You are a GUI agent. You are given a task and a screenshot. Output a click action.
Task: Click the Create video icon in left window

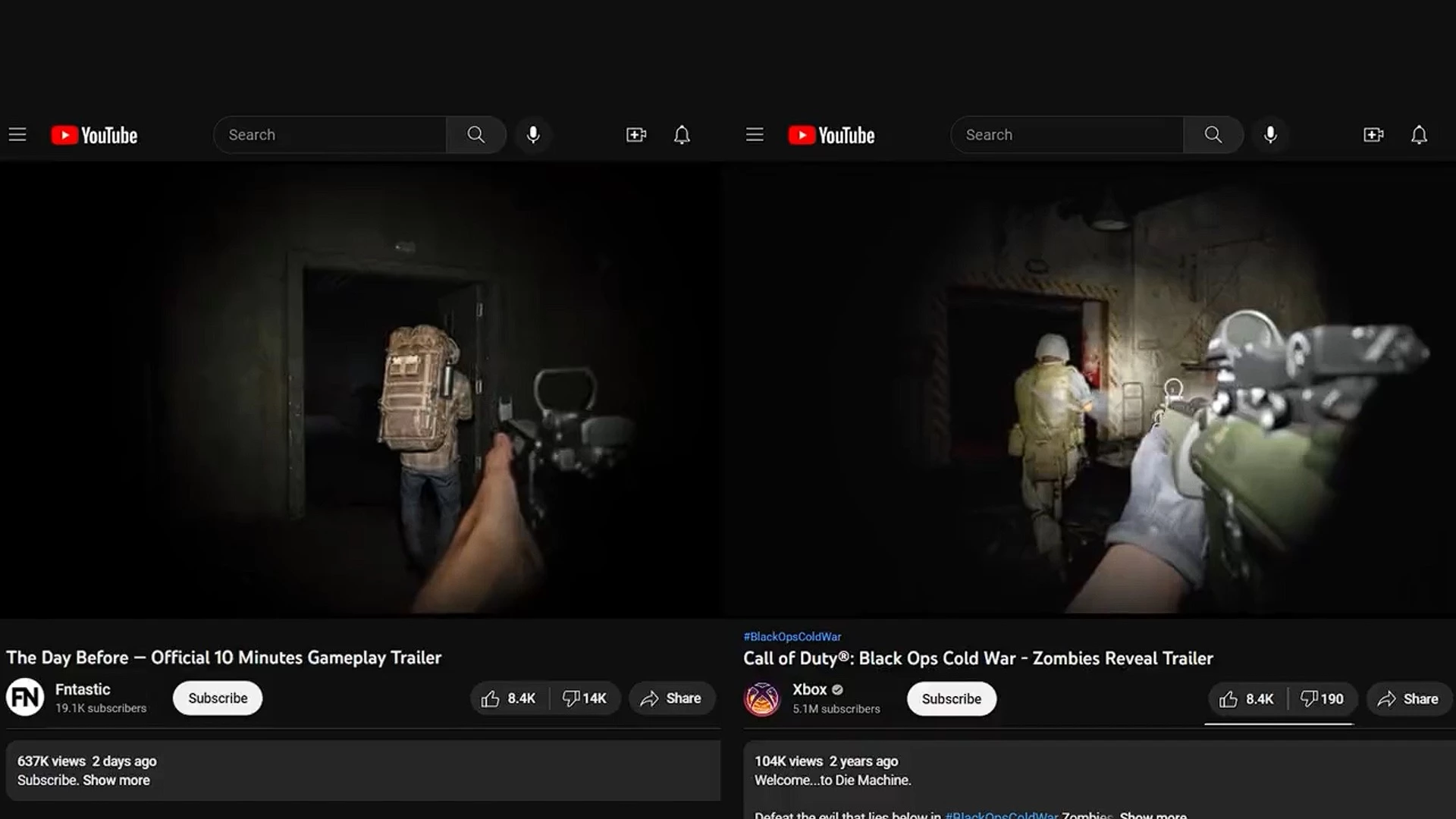[635, 135]
